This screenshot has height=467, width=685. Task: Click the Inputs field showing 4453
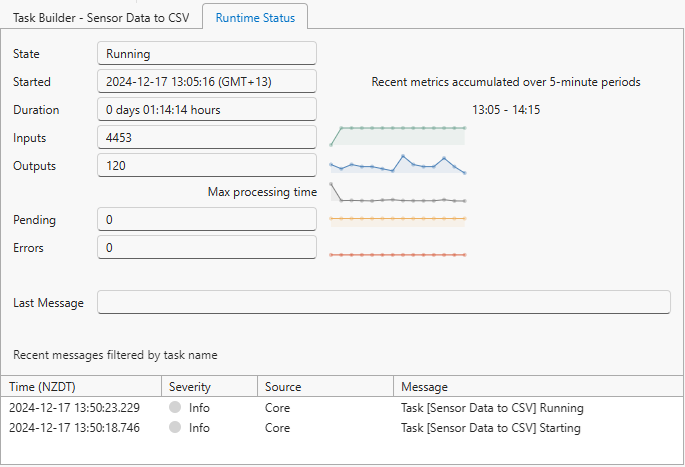(x=207, y=137)
